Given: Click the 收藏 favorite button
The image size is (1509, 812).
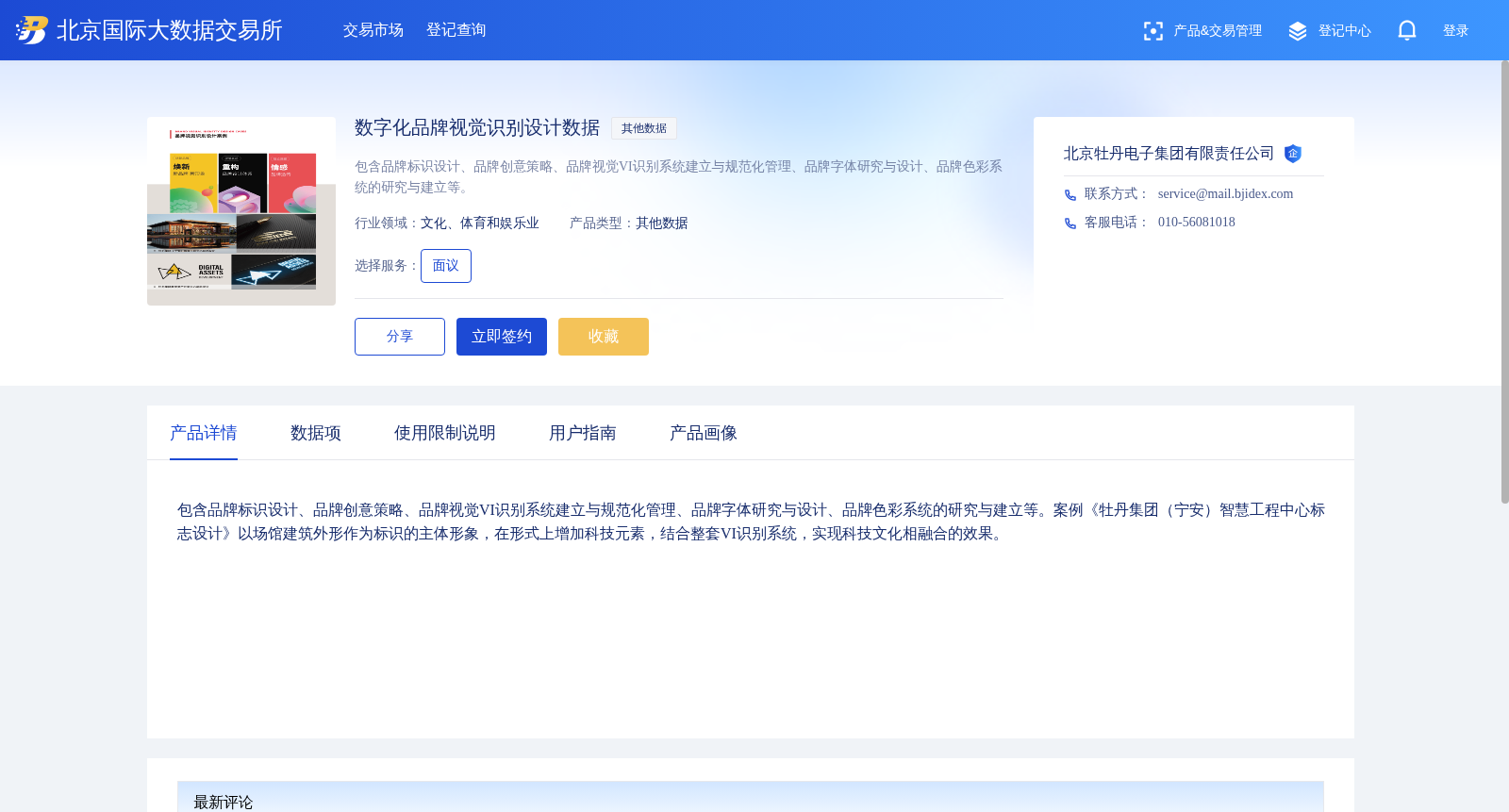Looking at the screenshot, I should click(604, 337).
